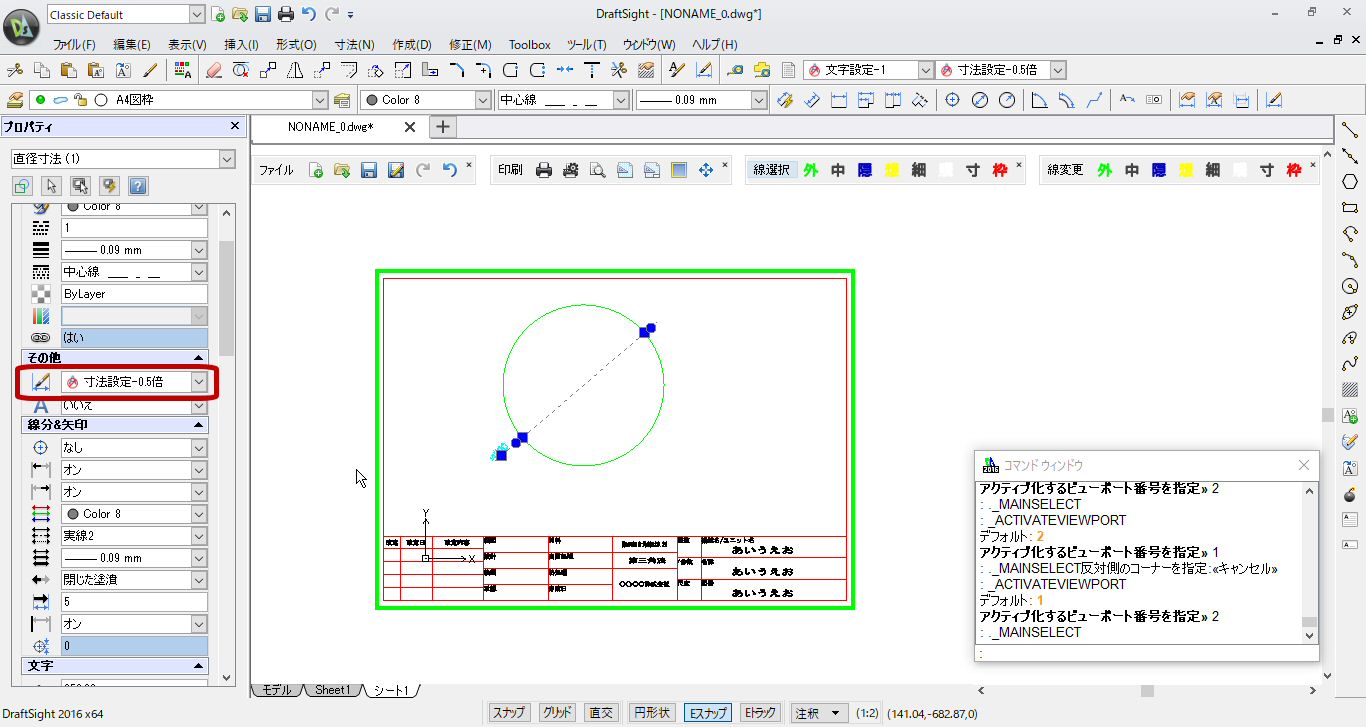Open the 寸法(N) menu
The height and width of the screenshot is (728, 1366).
click(354, 45)
